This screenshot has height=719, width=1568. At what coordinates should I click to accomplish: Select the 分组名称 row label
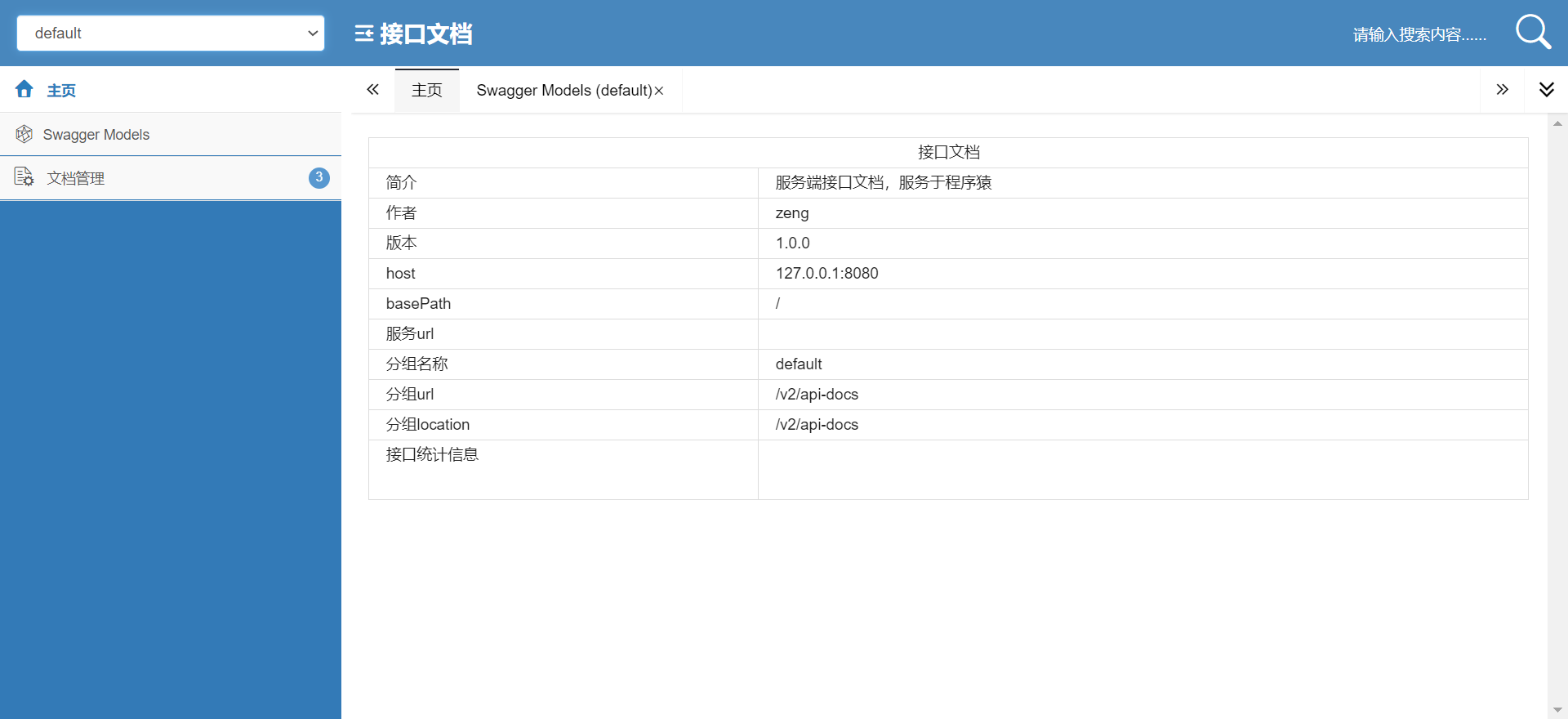(x=416, y=364)
